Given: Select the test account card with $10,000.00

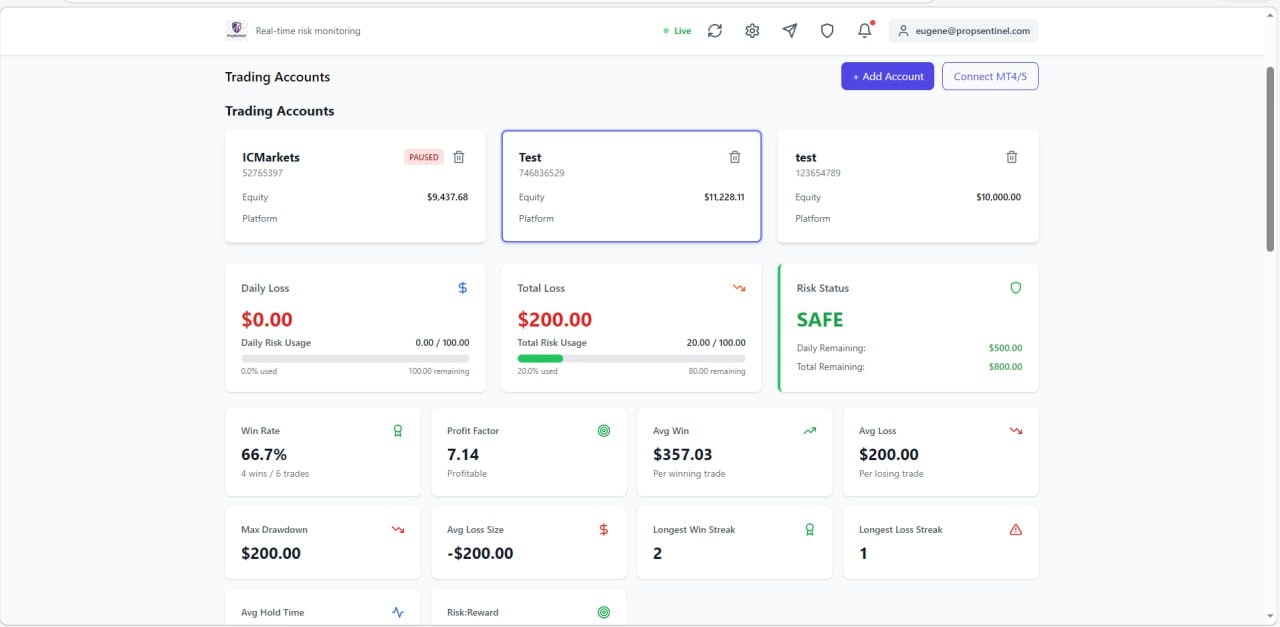Looking at the screenshot, I should [x=908, y=186].
